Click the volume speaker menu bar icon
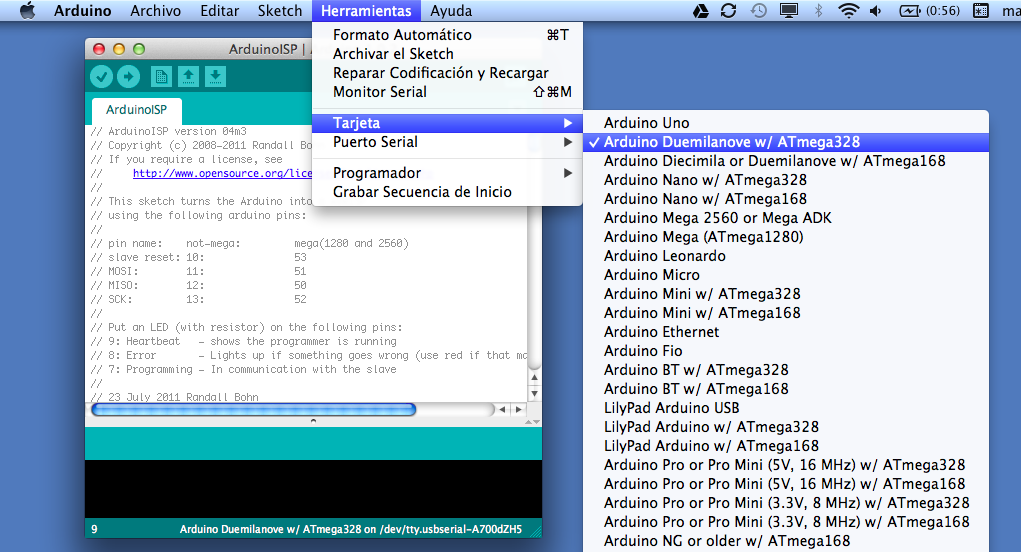Screen dimensions: 1021x552 [876, 10]
